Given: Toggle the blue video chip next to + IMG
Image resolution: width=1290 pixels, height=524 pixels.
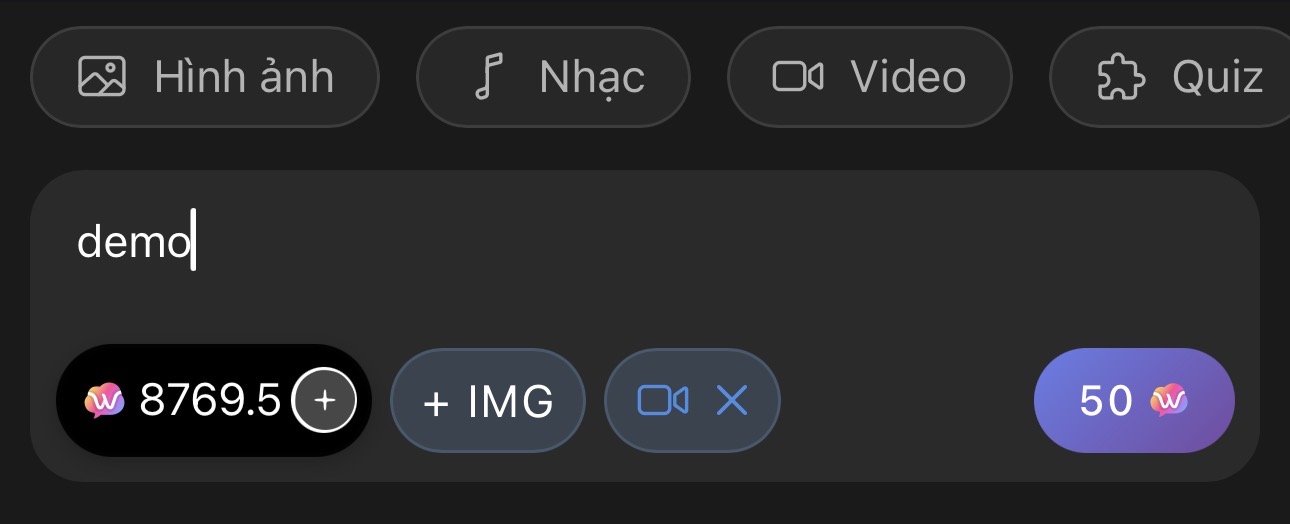Looking at the screenshot, I should [x=692, y=401].
